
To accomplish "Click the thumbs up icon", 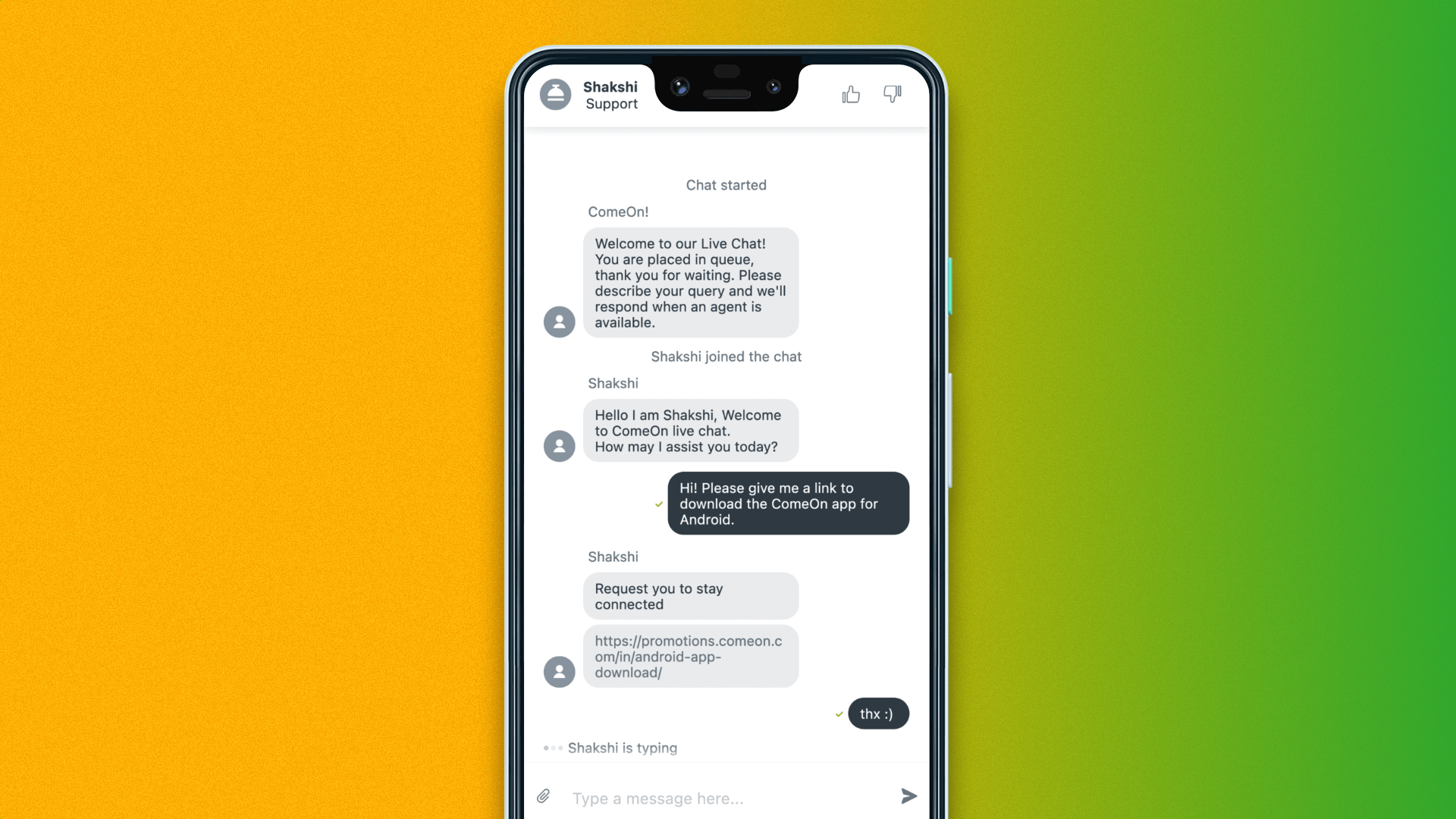I will 851,93.
